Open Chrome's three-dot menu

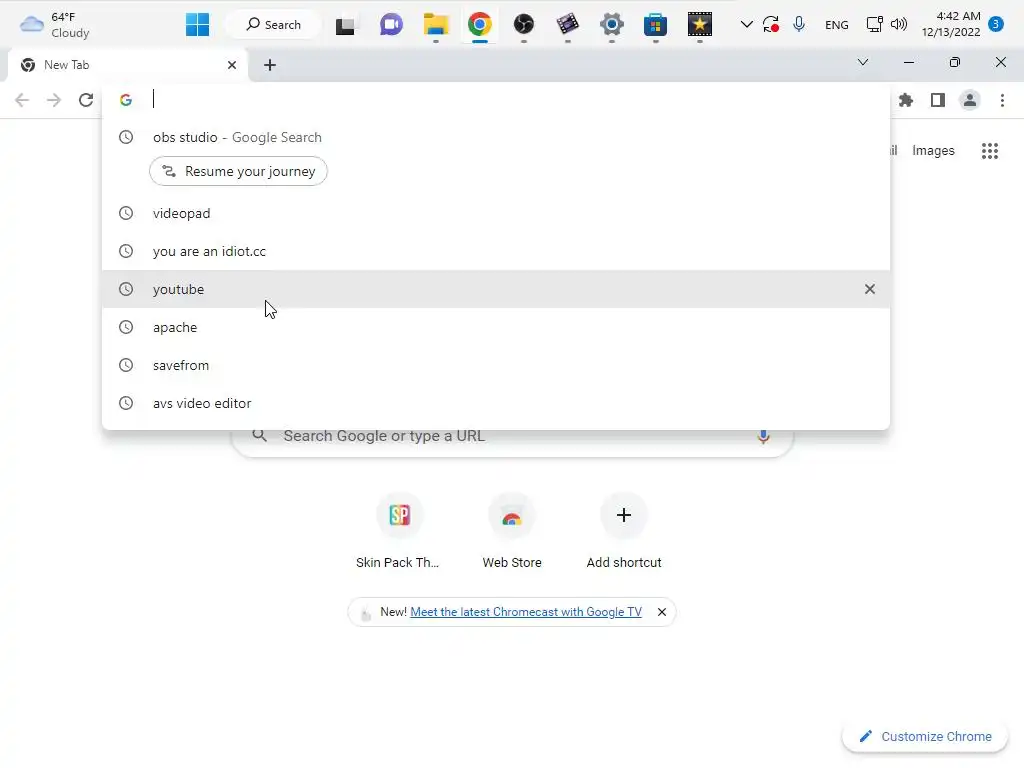[1002, 100]
